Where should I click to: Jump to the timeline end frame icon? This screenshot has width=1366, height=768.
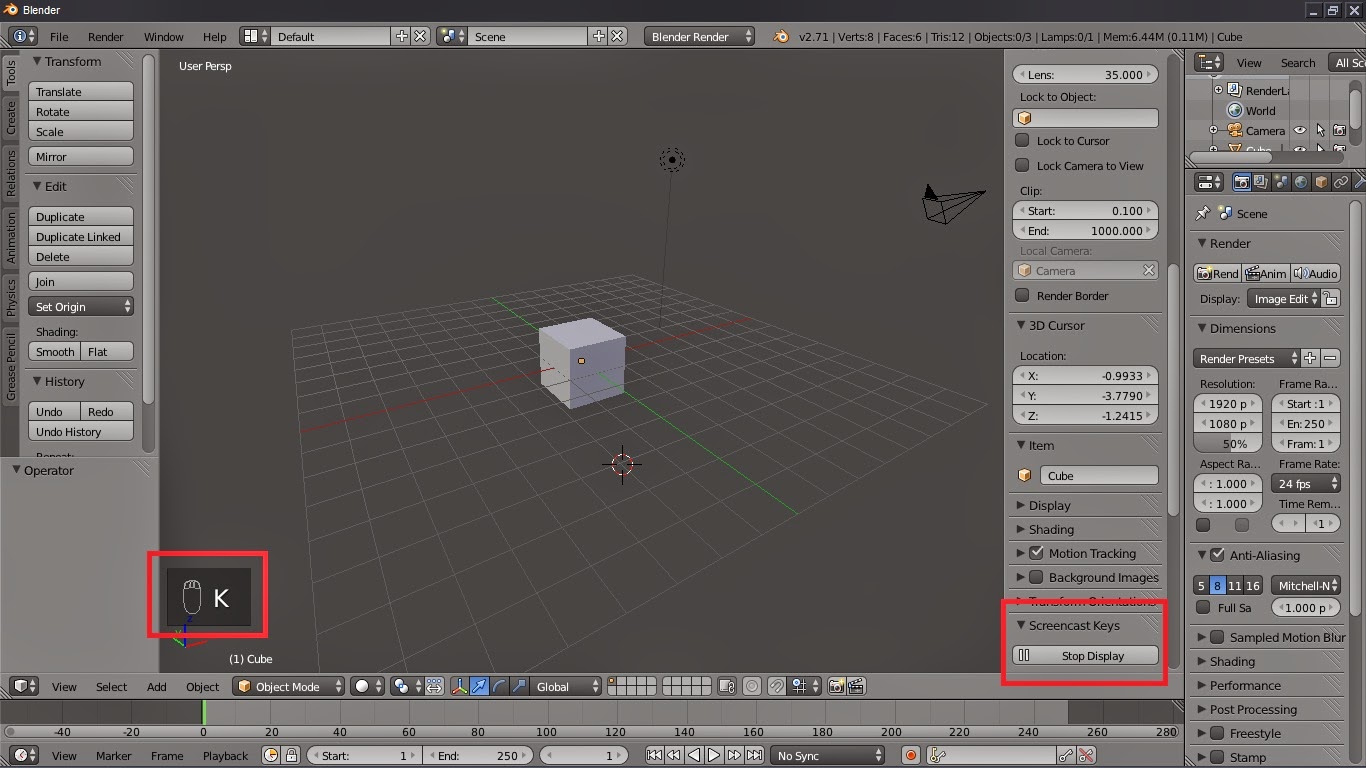click(x=754, y=756)
